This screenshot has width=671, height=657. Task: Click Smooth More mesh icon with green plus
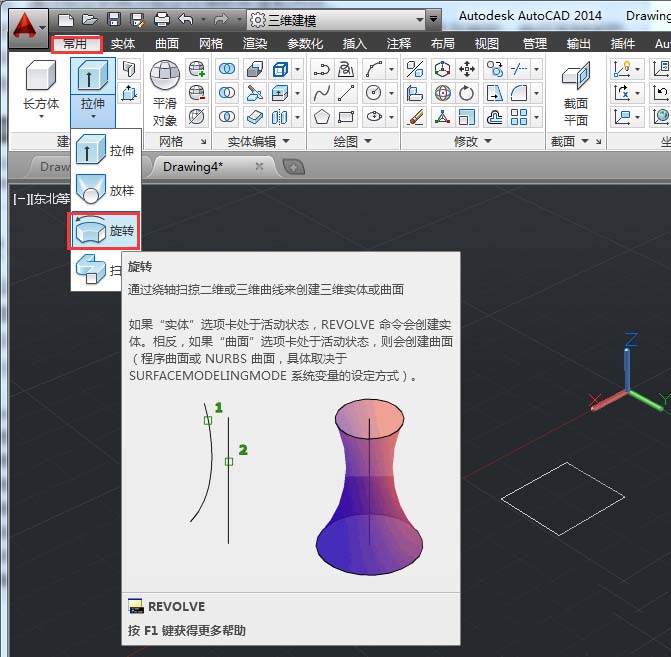click(197, 69)
